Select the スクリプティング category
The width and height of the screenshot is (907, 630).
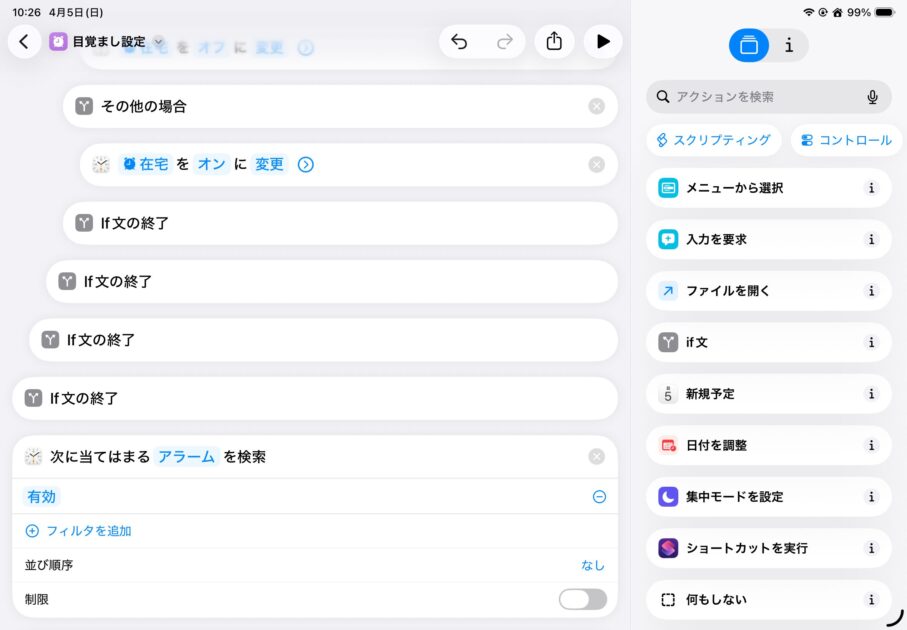[713, 140]
